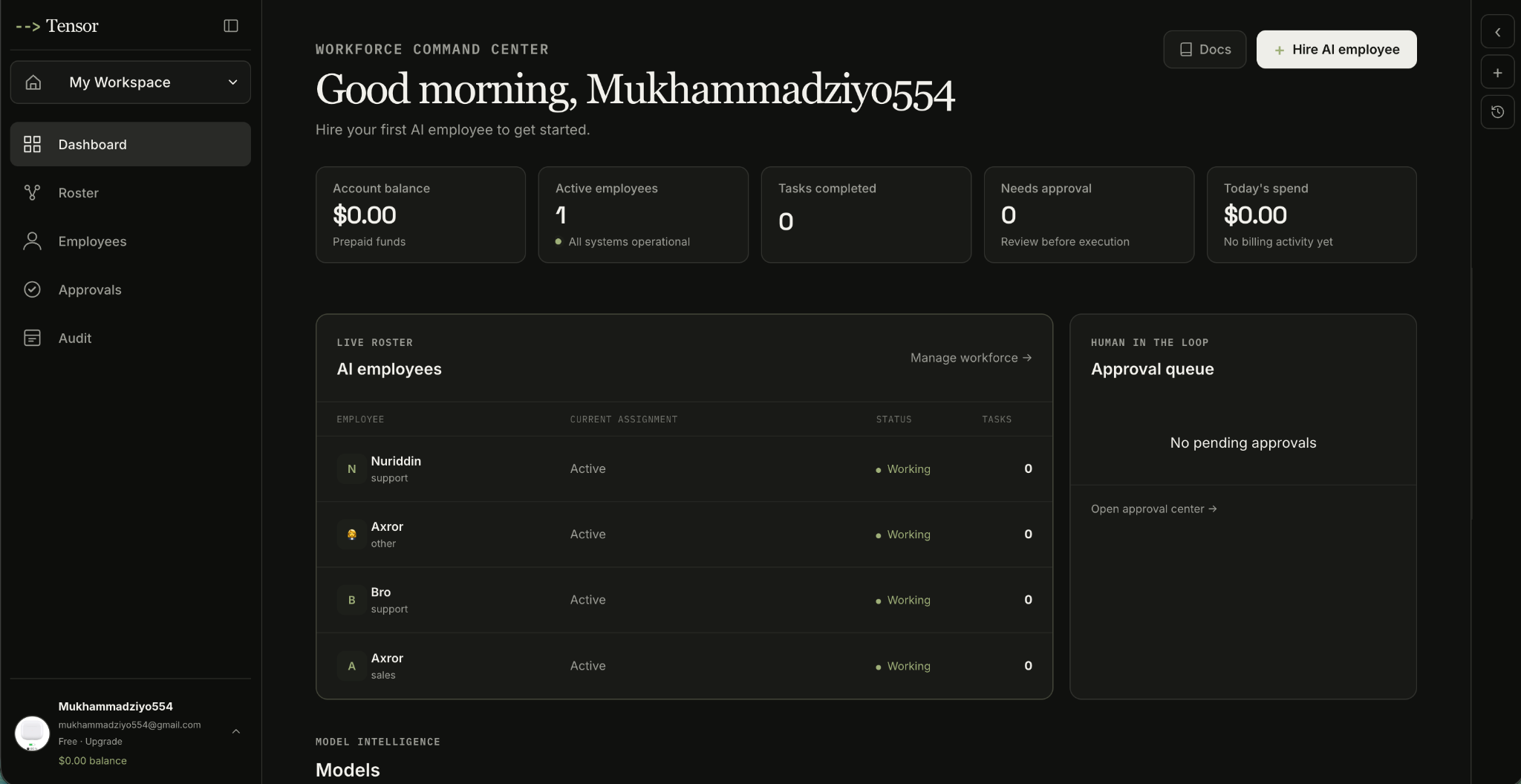The height and width of the screenshot is (784, 1521).
Task: Collapse the sidebar with the panel icon
Action: [231, 26]
